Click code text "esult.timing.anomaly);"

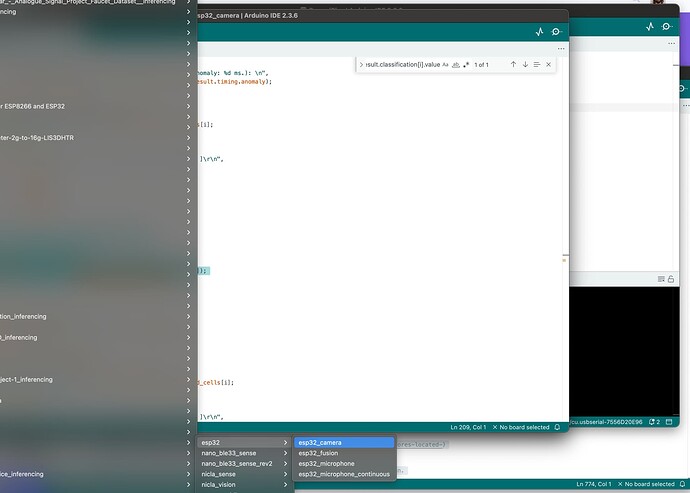point(235,81)
